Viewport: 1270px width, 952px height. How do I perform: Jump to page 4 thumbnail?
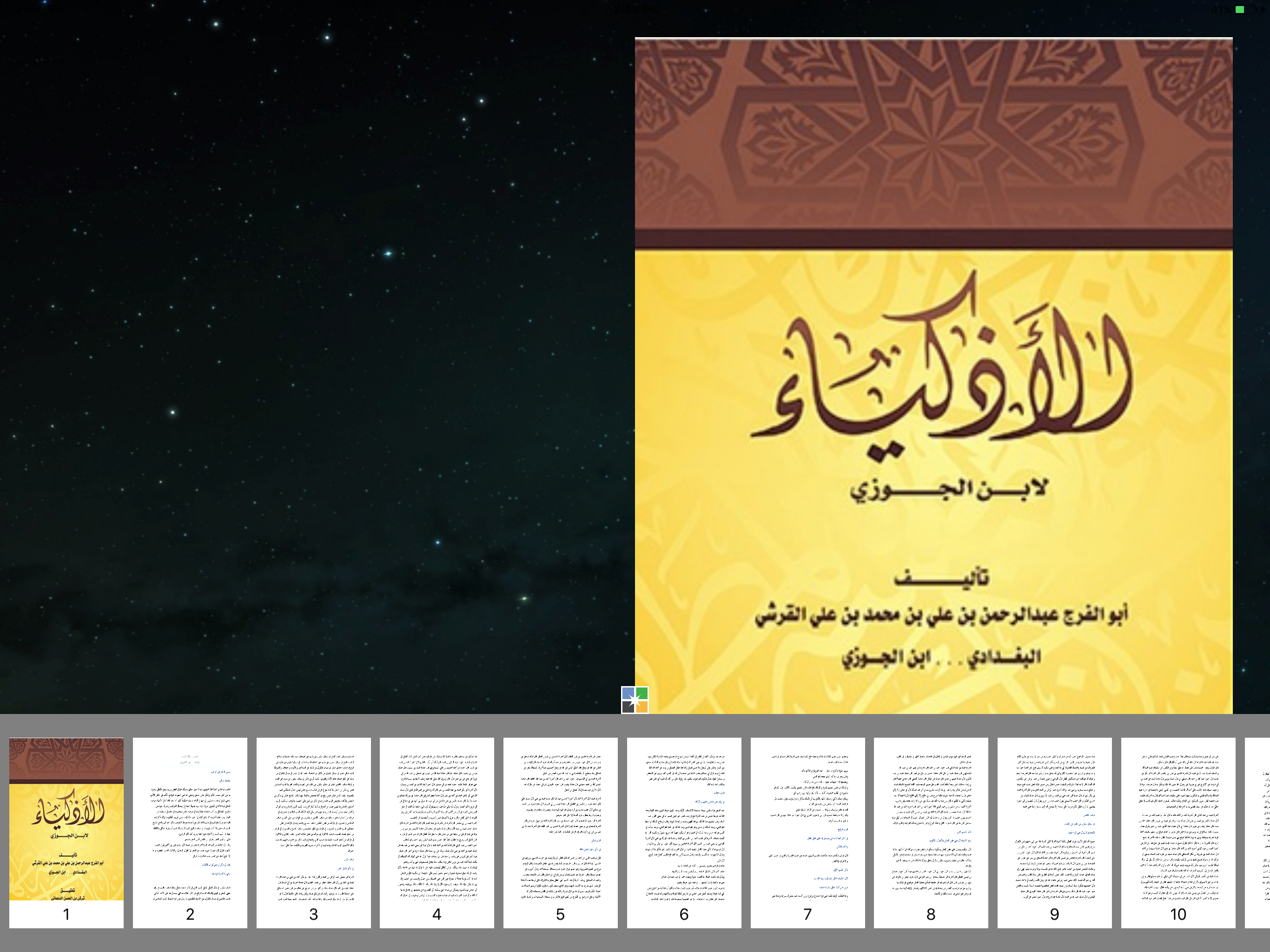click(437, 833)
